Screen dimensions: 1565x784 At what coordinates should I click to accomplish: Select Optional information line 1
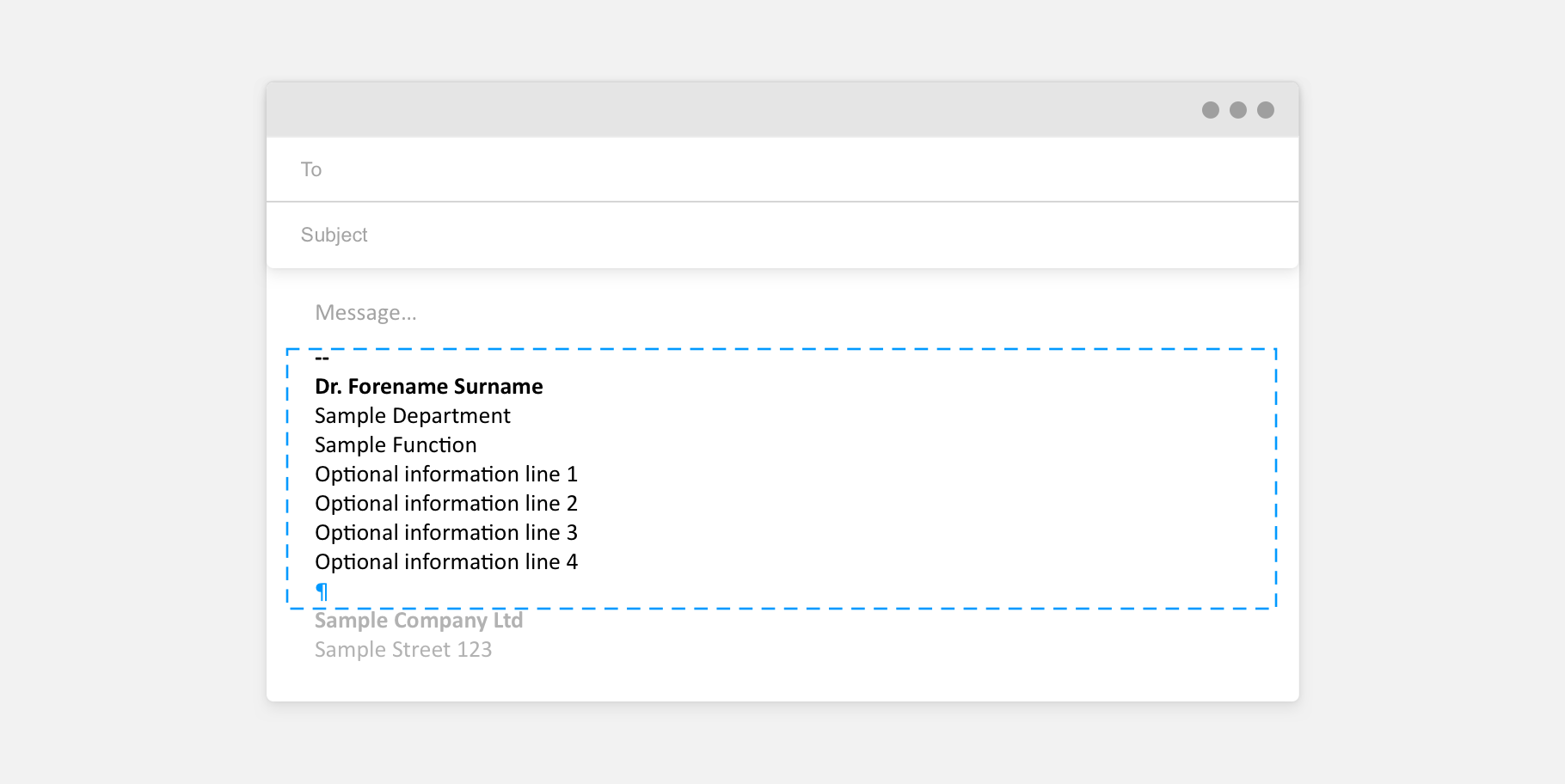[x=445, y=475]
